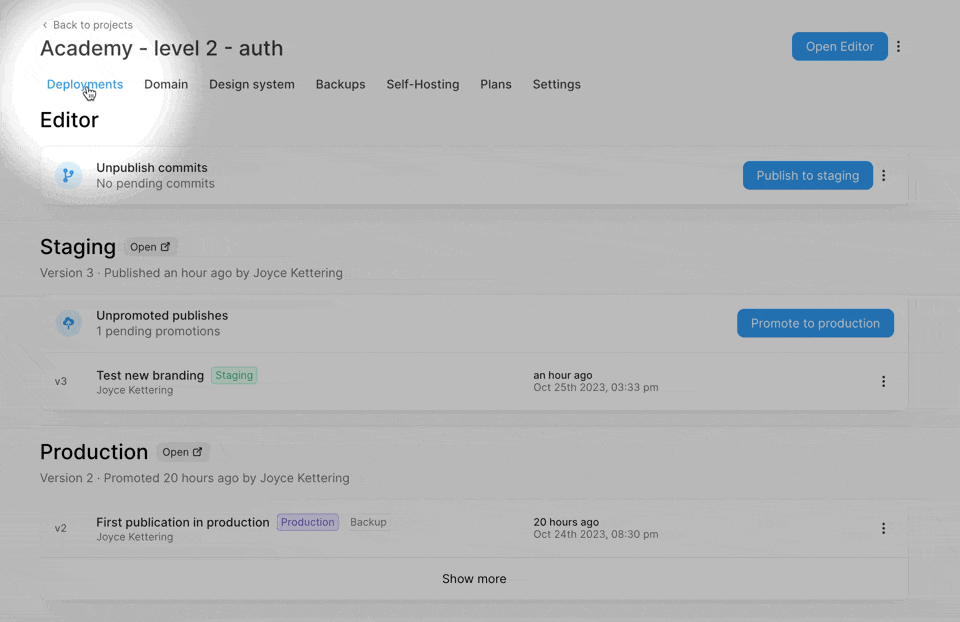Open the Staging environment in new window

click(x=150, y=247)
